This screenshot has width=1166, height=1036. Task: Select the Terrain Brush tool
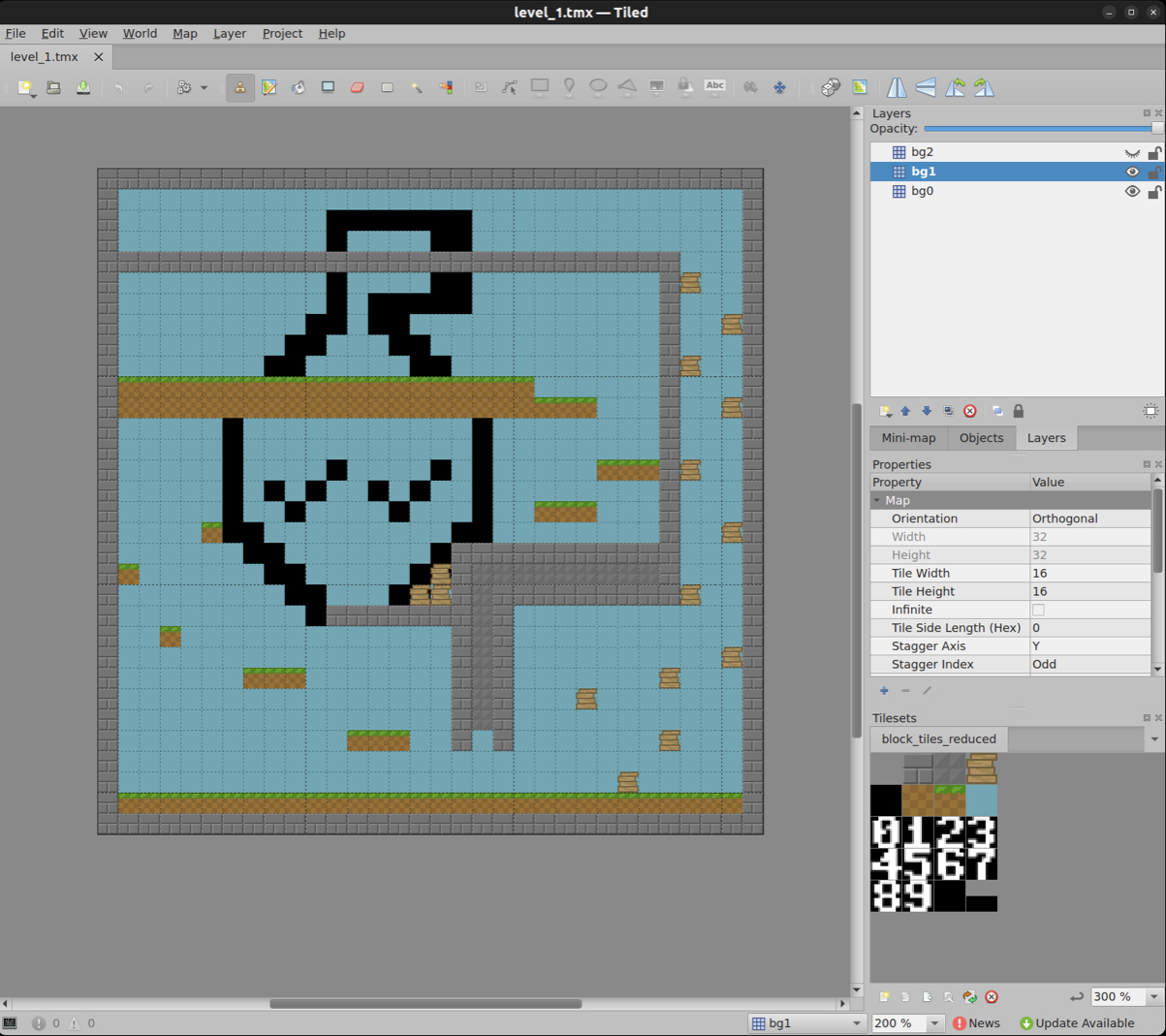269,87
